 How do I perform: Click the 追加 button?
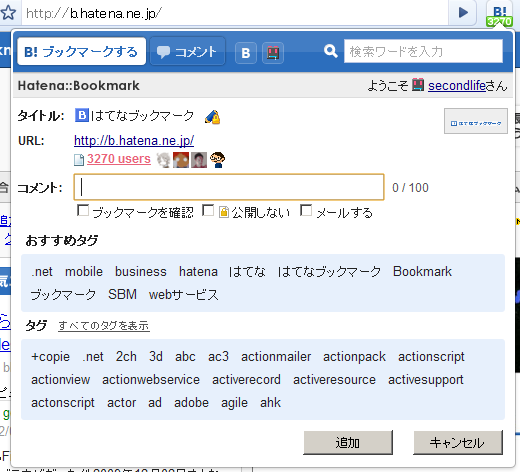(348, 442)
